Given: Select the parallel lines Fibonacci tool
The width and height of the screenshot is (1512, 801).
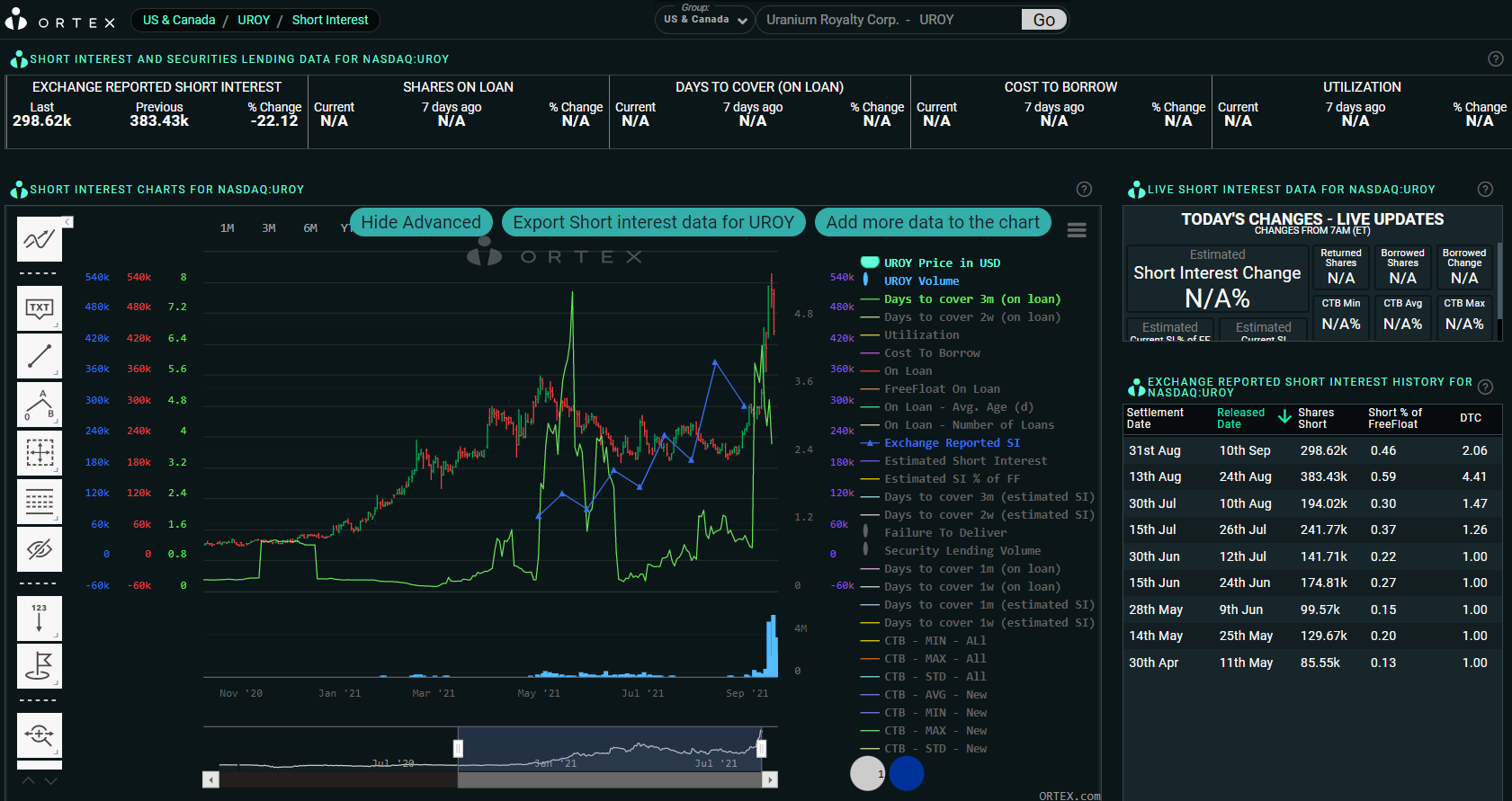Looking at the screenshot, I should tap(40, 502).
